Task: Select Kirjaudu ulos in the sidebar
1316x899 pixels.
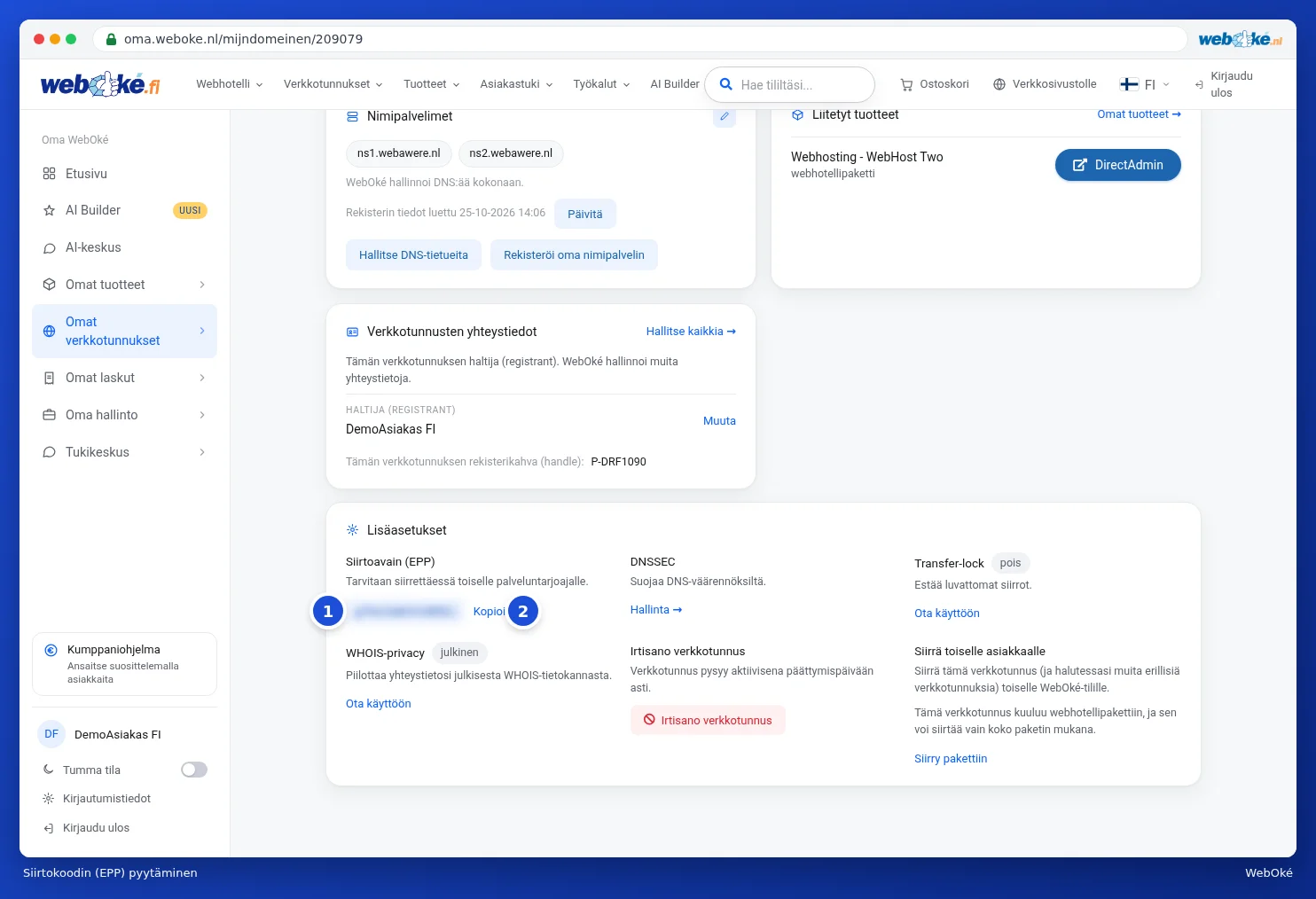Action: point(96,828)
